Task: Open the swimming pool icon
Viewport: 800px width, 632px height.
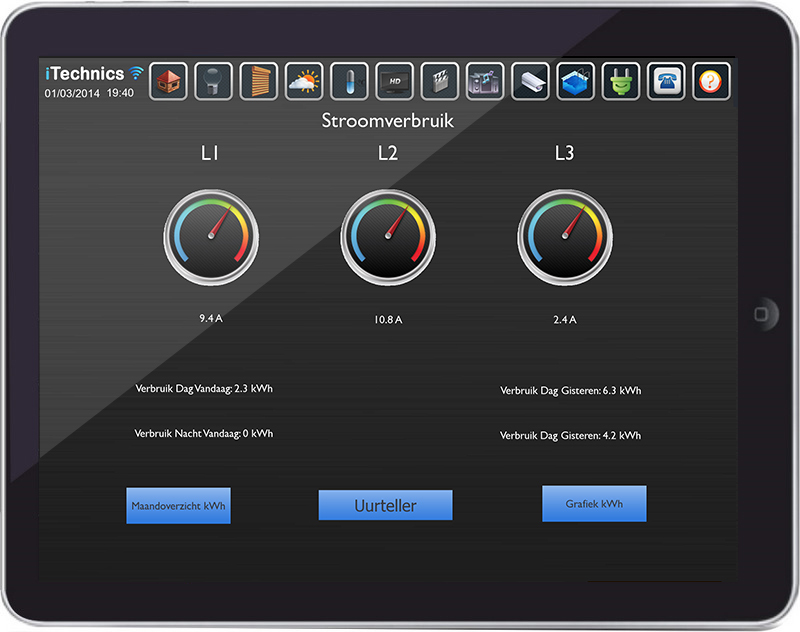Action: point(575,81)
